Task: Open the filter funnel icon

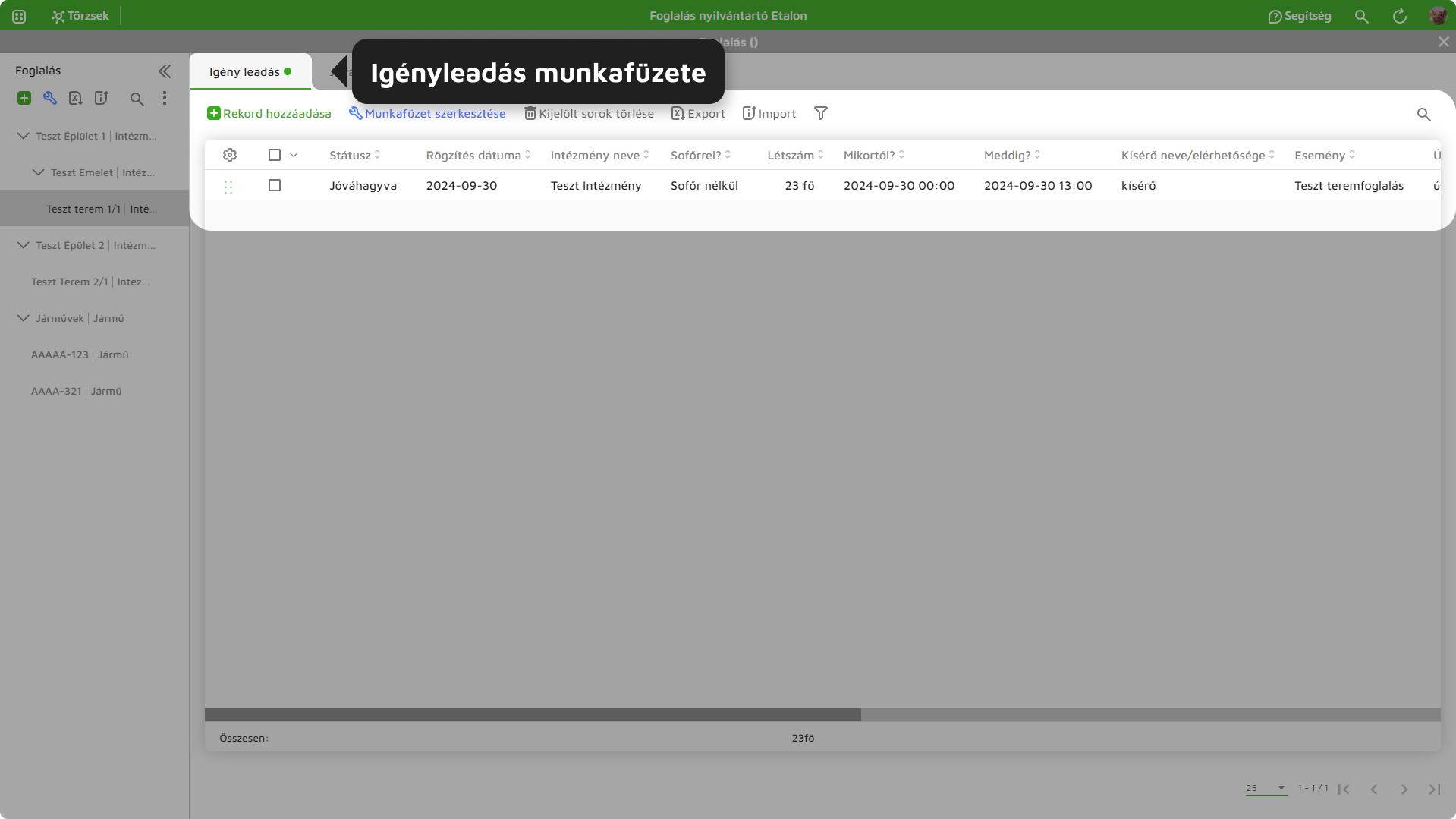Action: click(x=820, y=113)
